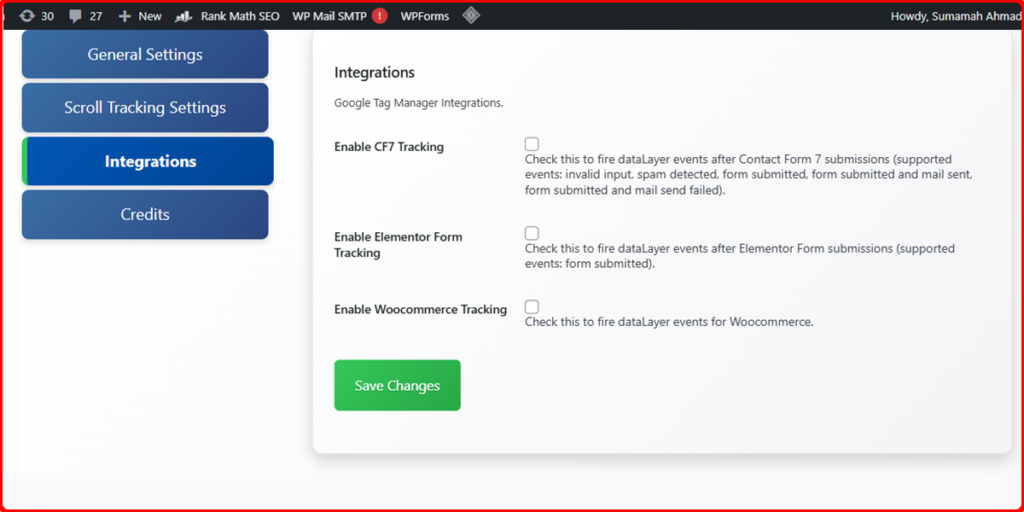Enable Elementor Form Tracking checkbox
Screen dimensions: 1024x512
click(x=532, y=233)
